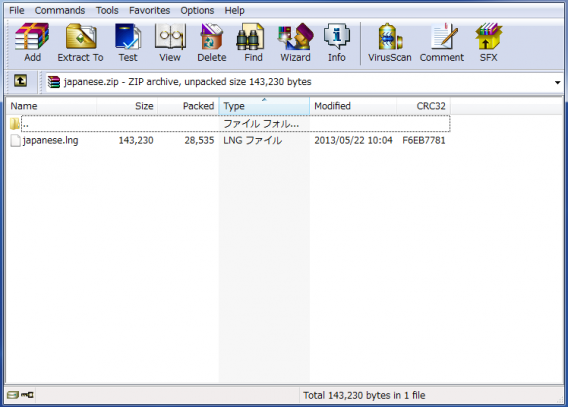Image resolution: width=568 pixels, height=407 pixels.
Task: Open the Commands menu
Action: tap(60, 11)
